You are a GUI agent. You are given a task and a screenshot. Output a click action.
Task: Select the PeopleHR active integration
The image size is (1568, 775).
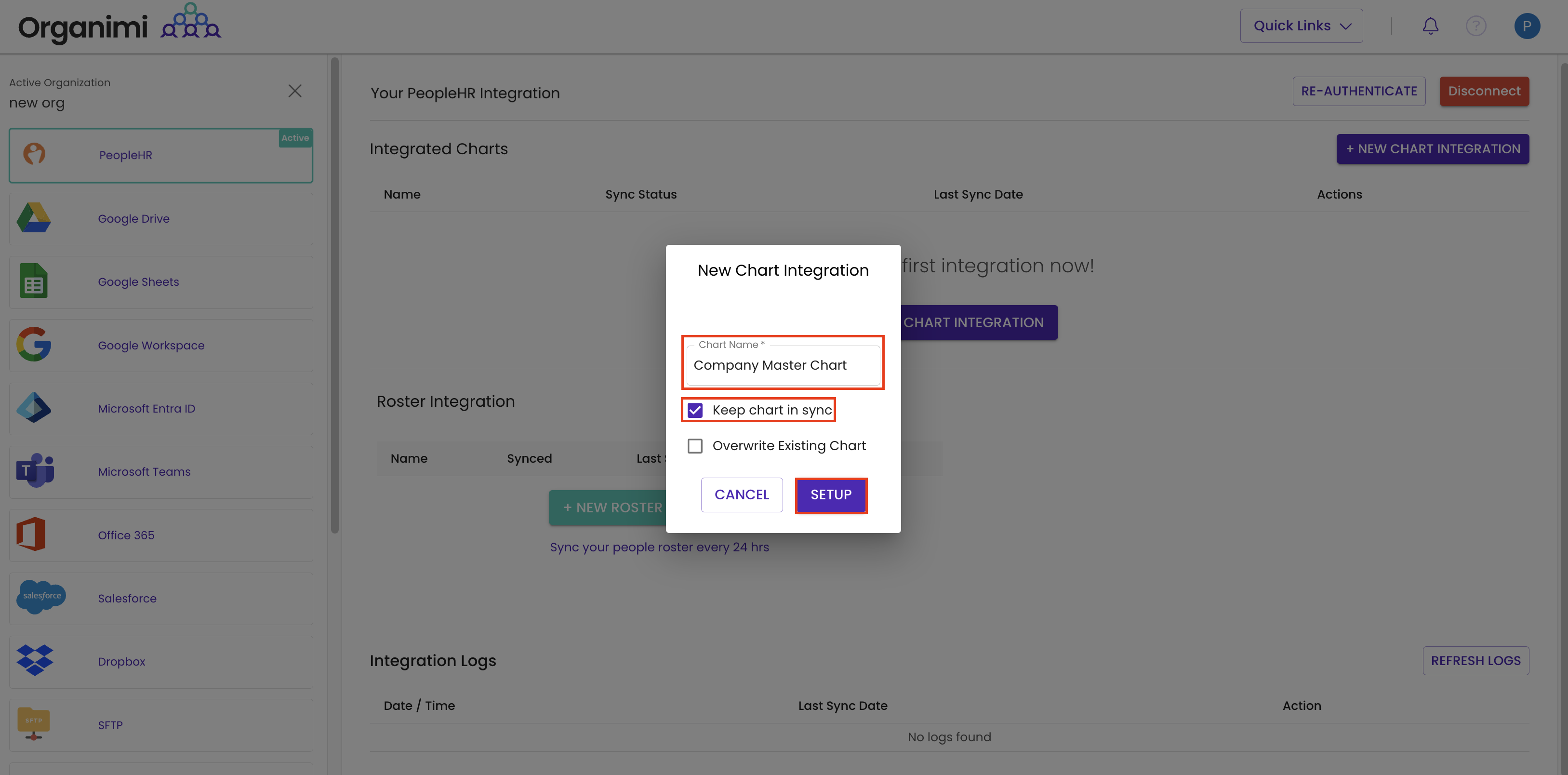pos(160,155)
